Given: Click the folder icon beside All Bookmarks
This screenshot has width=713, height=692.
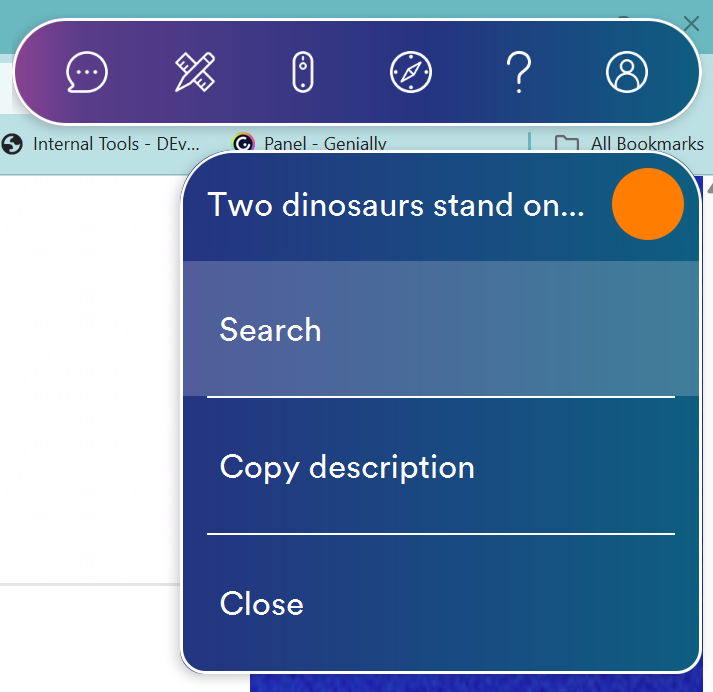Looking at the screenshot, I should (x=567, y=144).
